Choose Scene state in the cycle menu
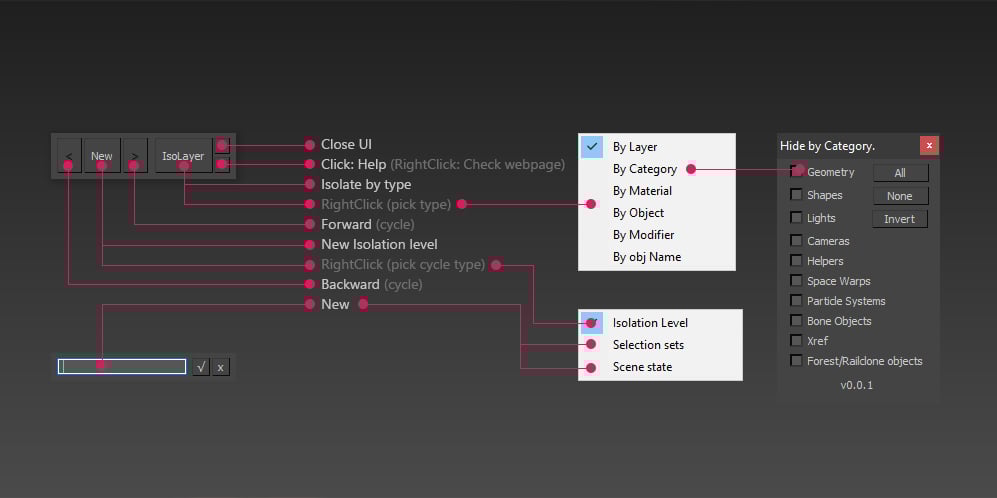997x498 pixels. (x=660, y=367)
